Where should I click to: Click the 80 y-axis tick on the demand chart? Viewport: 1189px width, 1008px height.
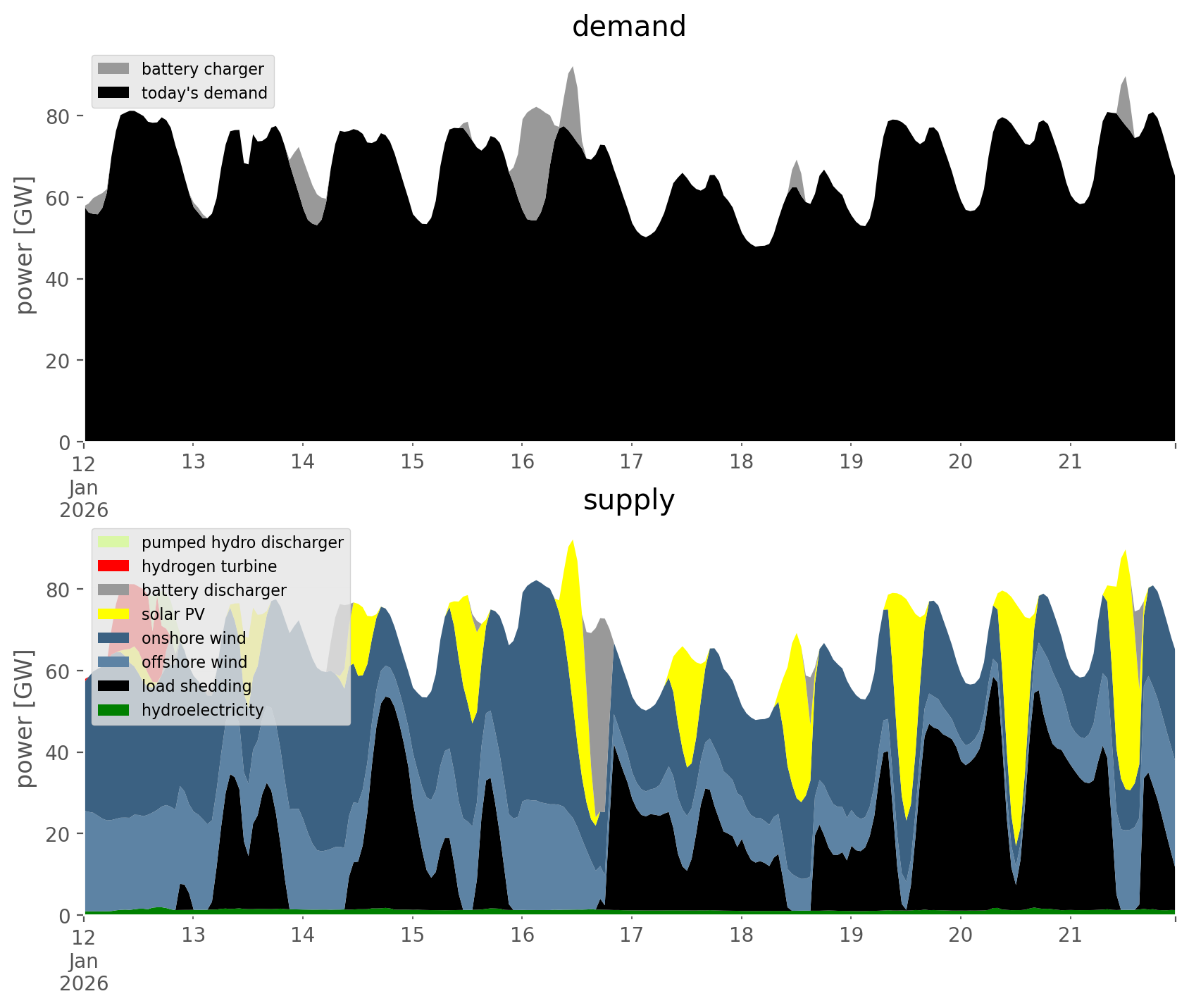click(58, 116)
